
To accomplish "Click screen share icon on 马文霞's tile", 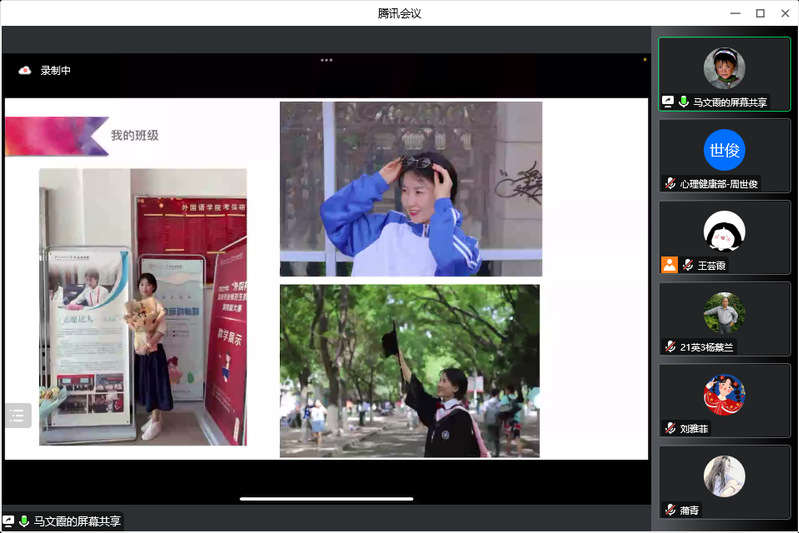I will [x=668, y=102].
